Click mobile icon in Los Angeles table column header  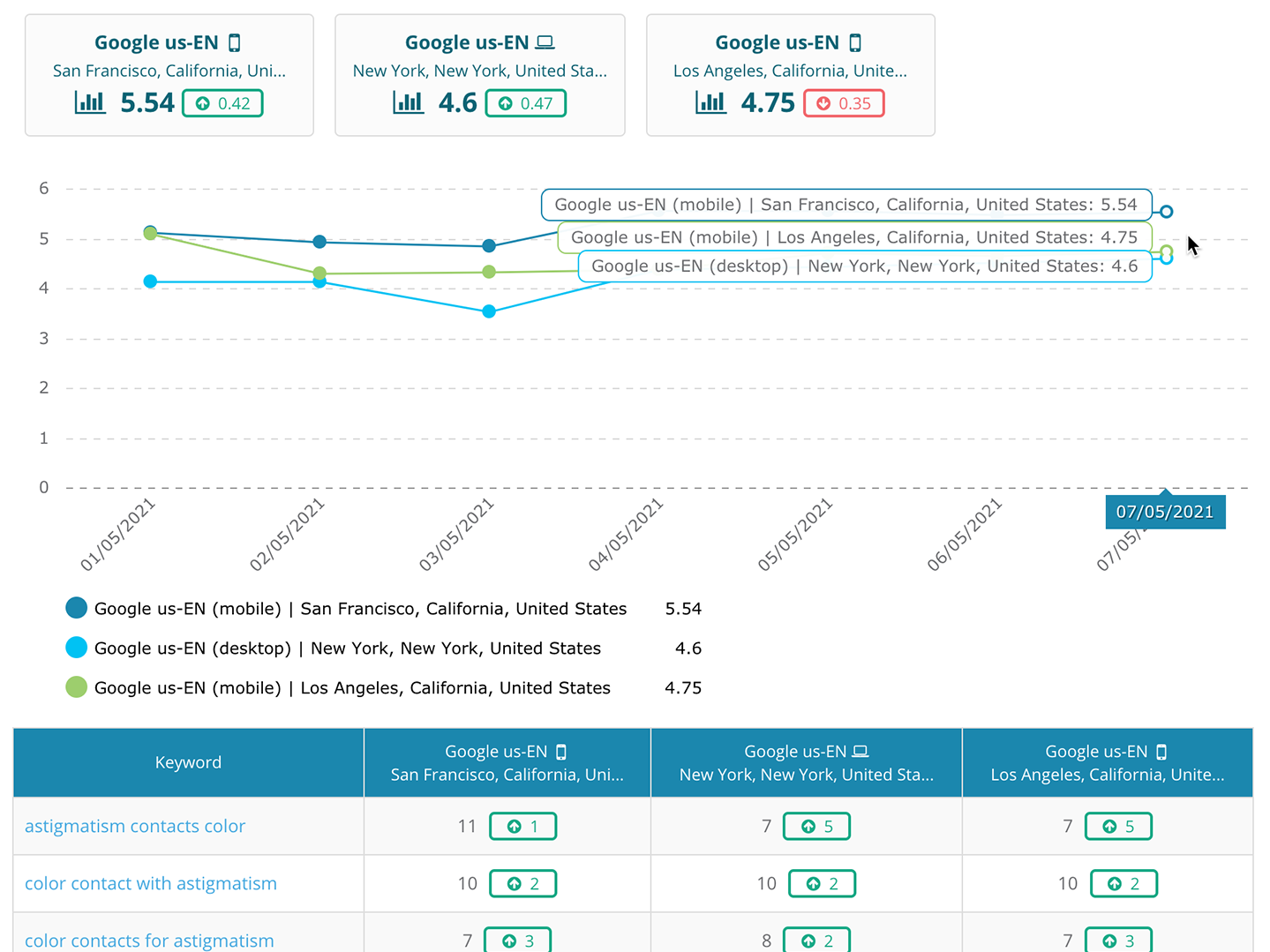1161,752
